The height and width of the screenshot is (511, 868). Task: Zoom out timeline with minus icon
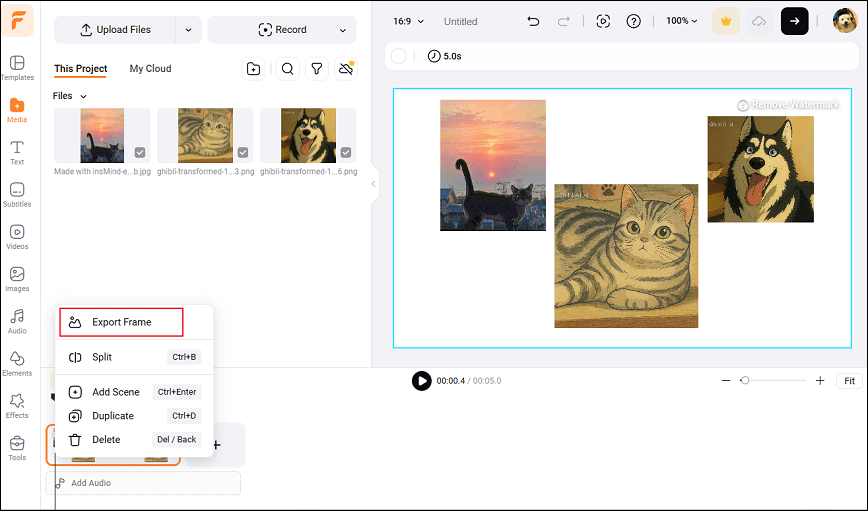726,381
